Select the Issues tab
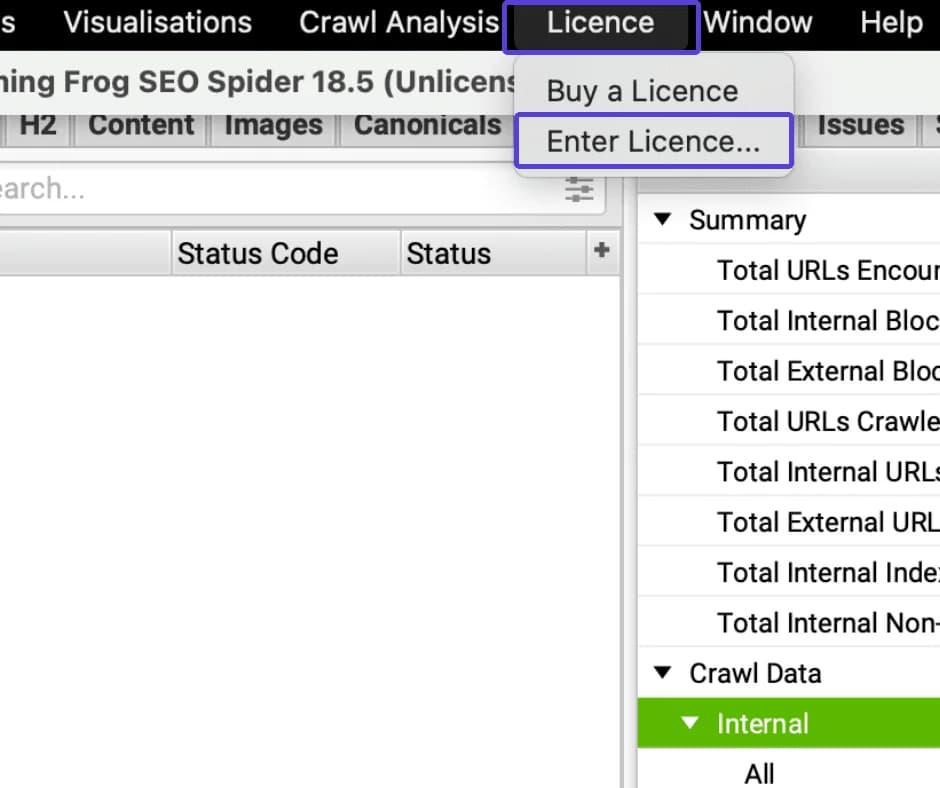Viewport: 940px width, 788px height. click(x=860, y=125)
